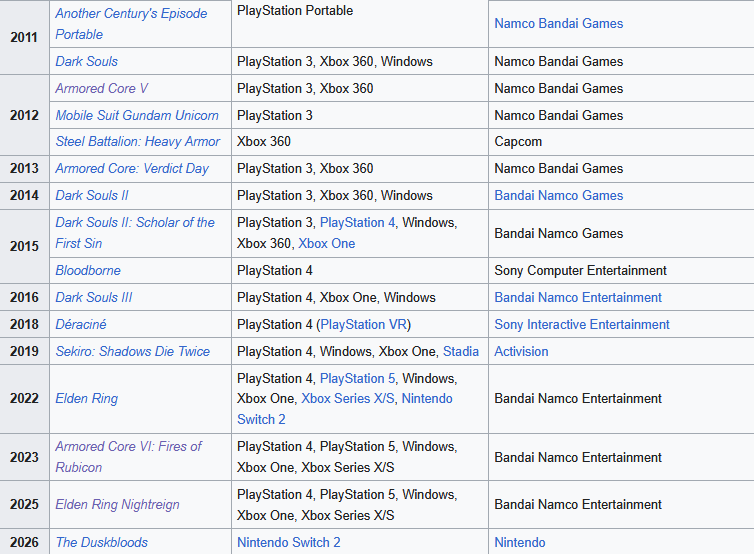Open the Xbox Series X/S link
Image resolution: width=754 pixels, height=554 pixels.
point(347,398)
